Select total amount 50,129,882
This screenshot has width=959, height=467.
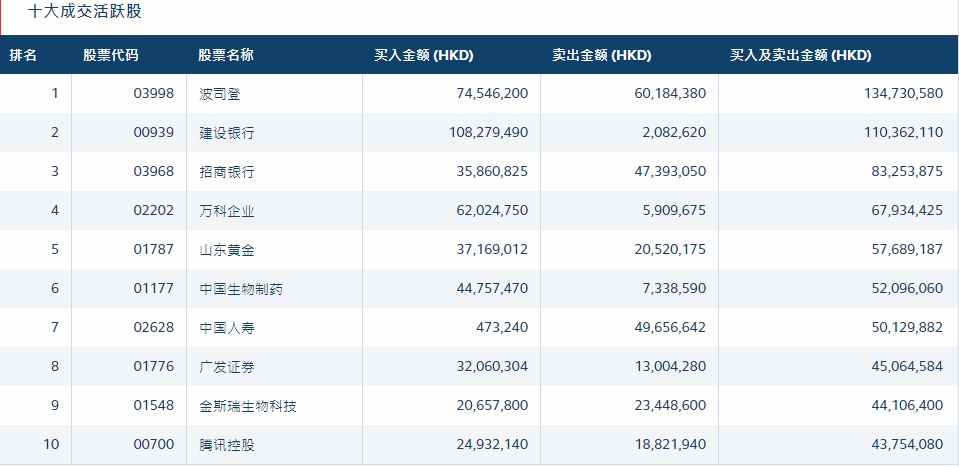(x=908, y=328)
